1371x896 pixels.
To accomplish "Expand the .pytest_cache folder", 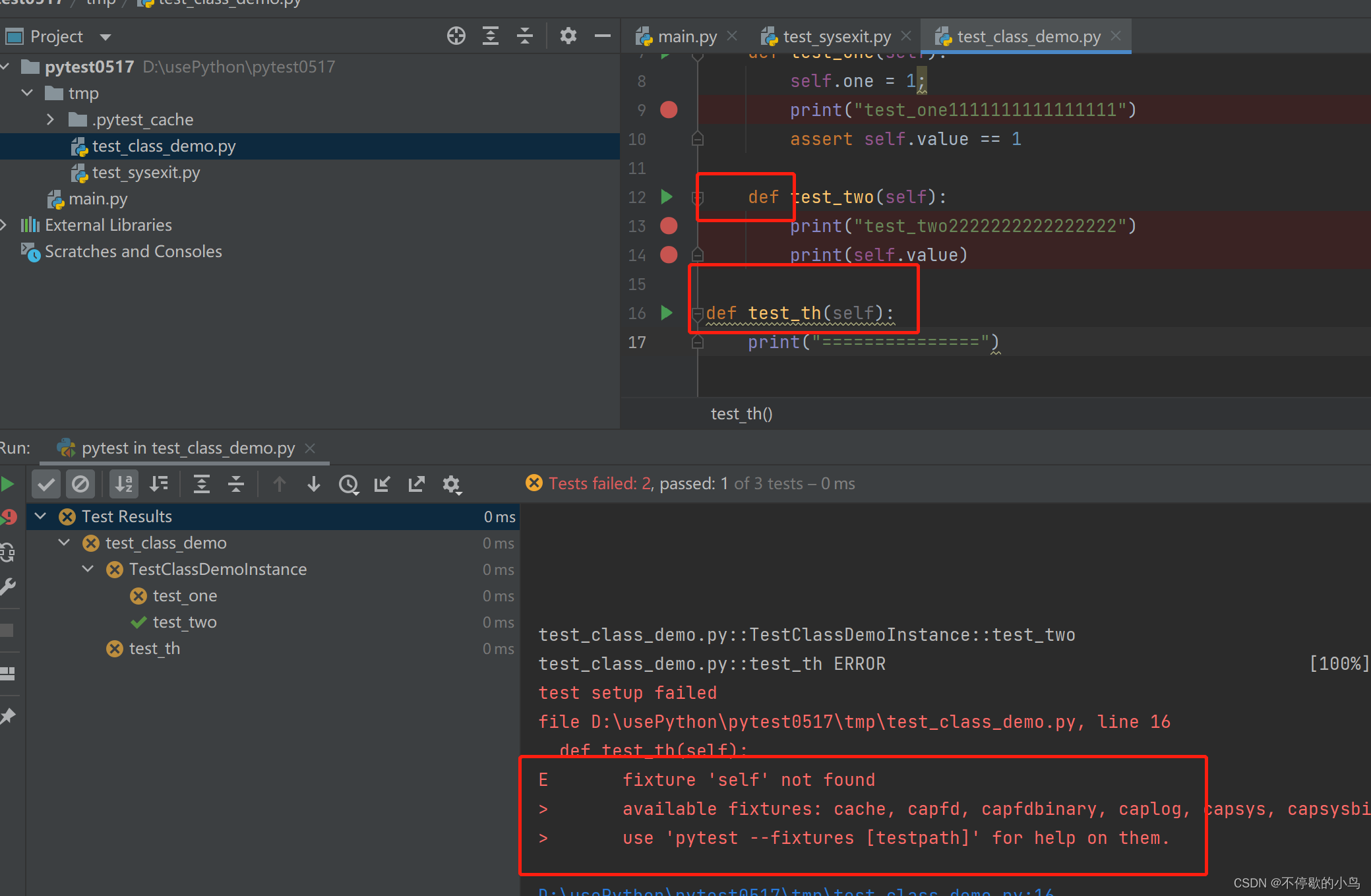I will pos(51,119).
